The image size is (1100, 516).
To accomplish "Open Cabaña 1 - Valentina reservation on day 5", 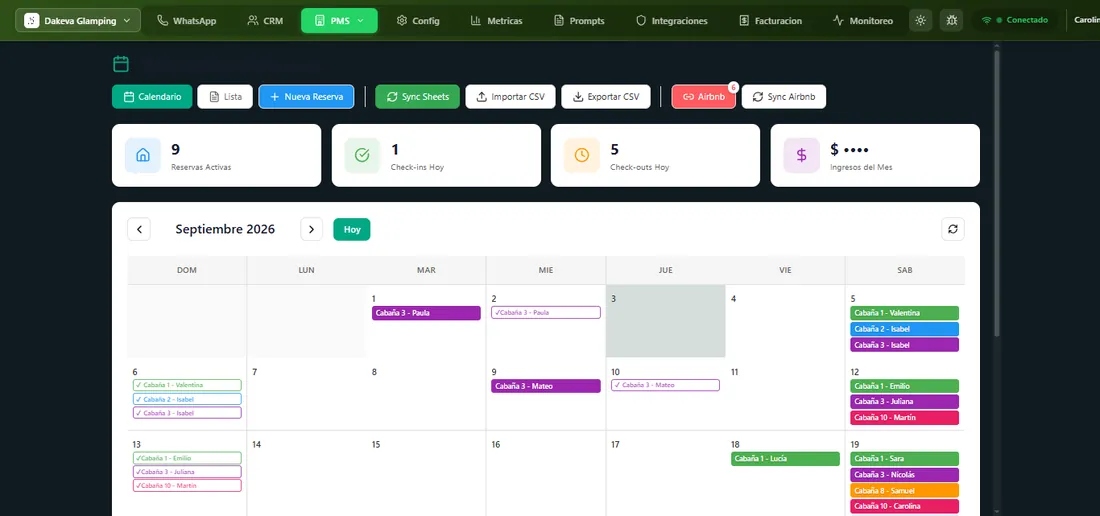I will click(x=904, y=313).
